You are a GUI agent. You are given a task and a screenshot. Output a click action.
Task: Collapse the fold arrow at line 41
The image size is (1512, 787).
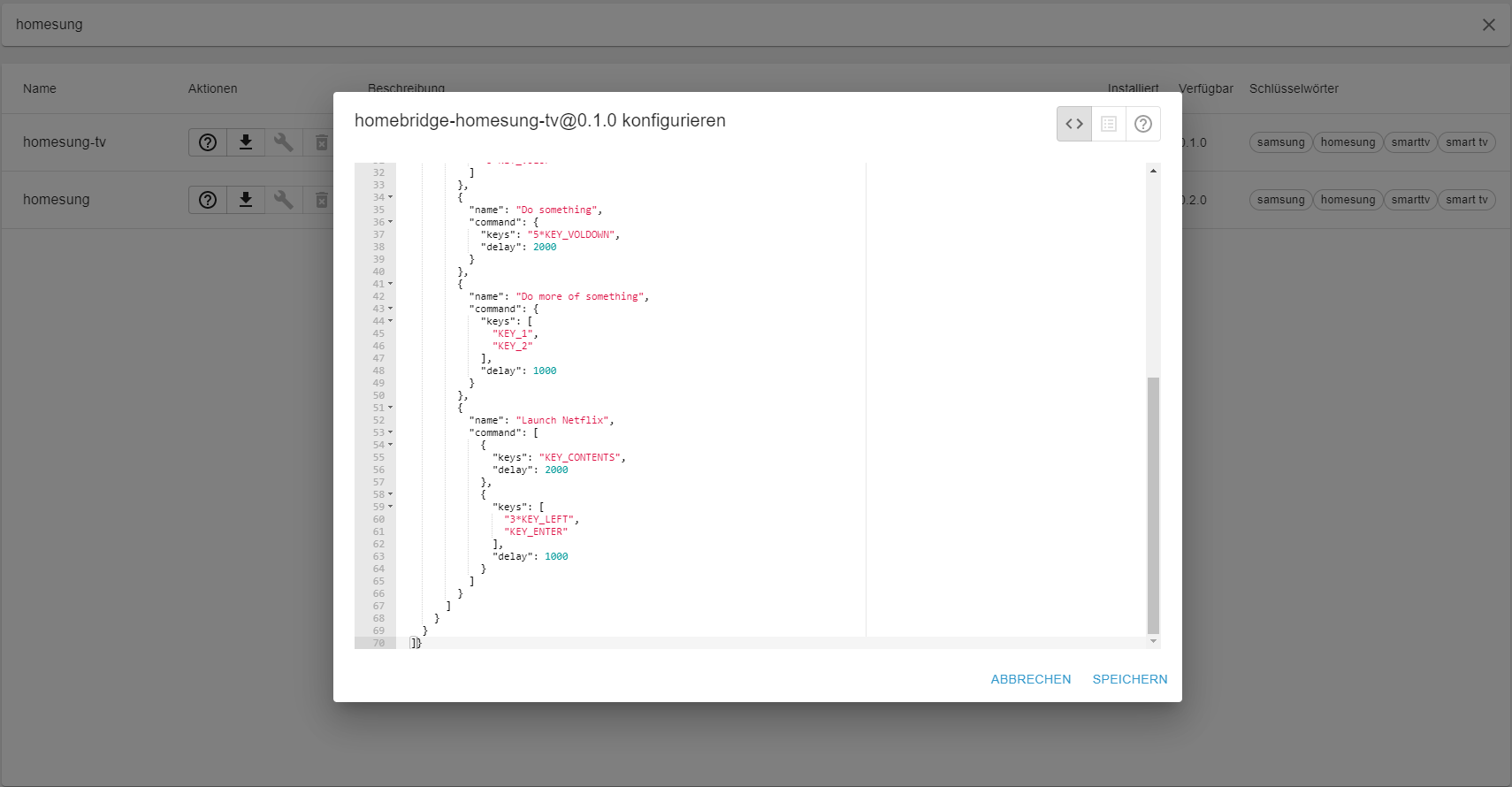pyautogui.click(x=391, y=284)
